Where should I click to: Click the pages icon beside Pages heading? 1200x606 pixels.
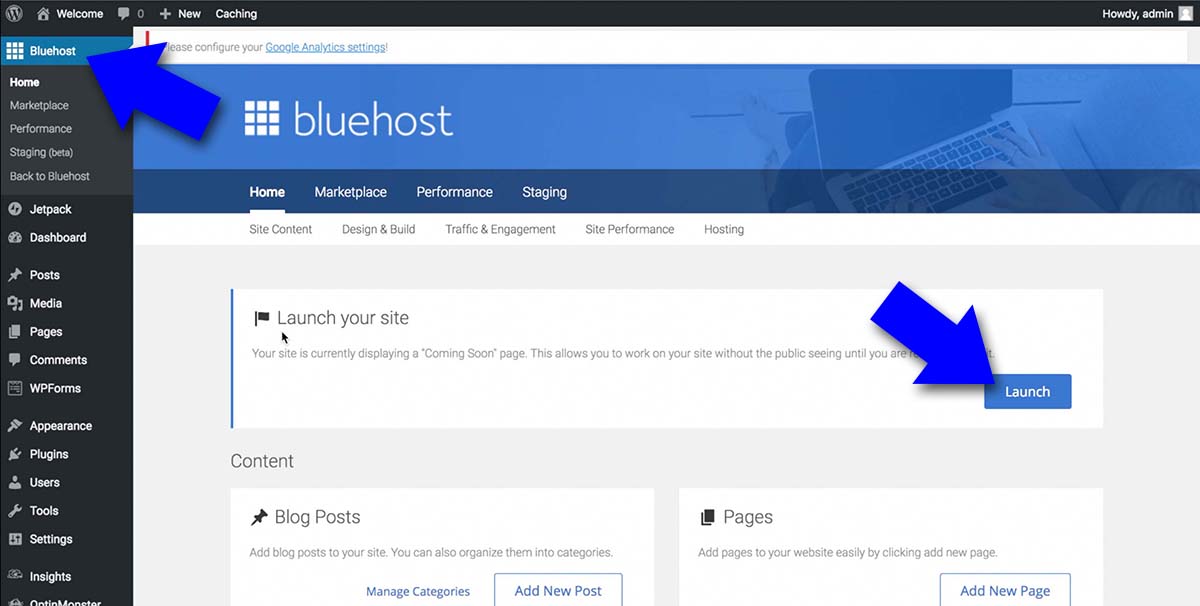(x=707, y=518)
